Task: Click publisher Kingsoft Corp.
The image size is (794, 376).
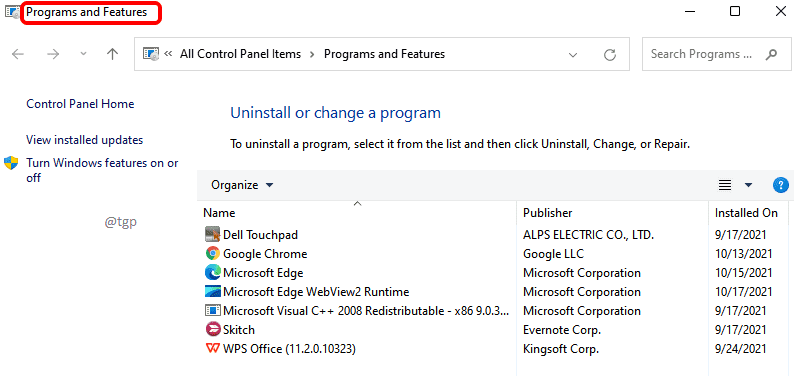Action: coord(561,349)
